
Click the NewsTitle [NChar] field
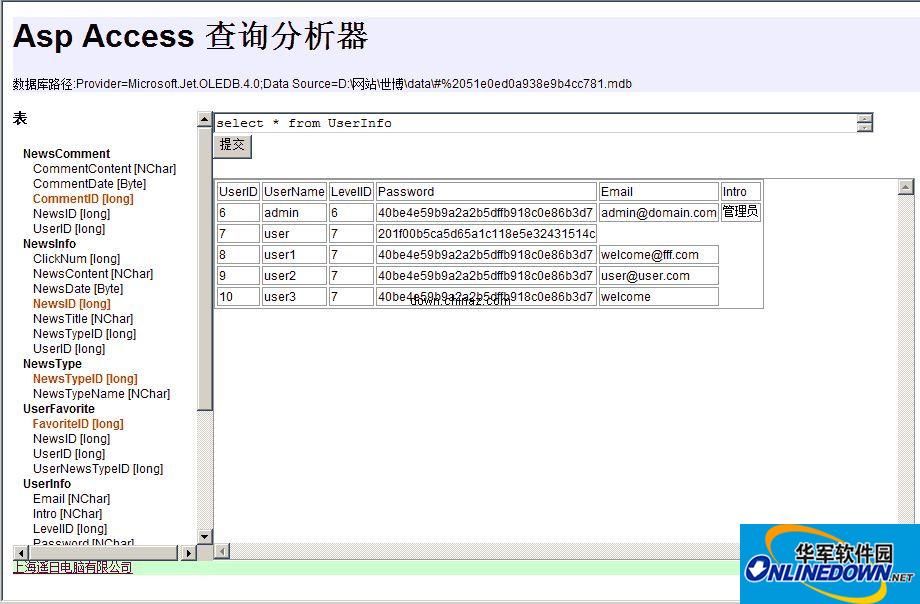click(x=83, y=319)
